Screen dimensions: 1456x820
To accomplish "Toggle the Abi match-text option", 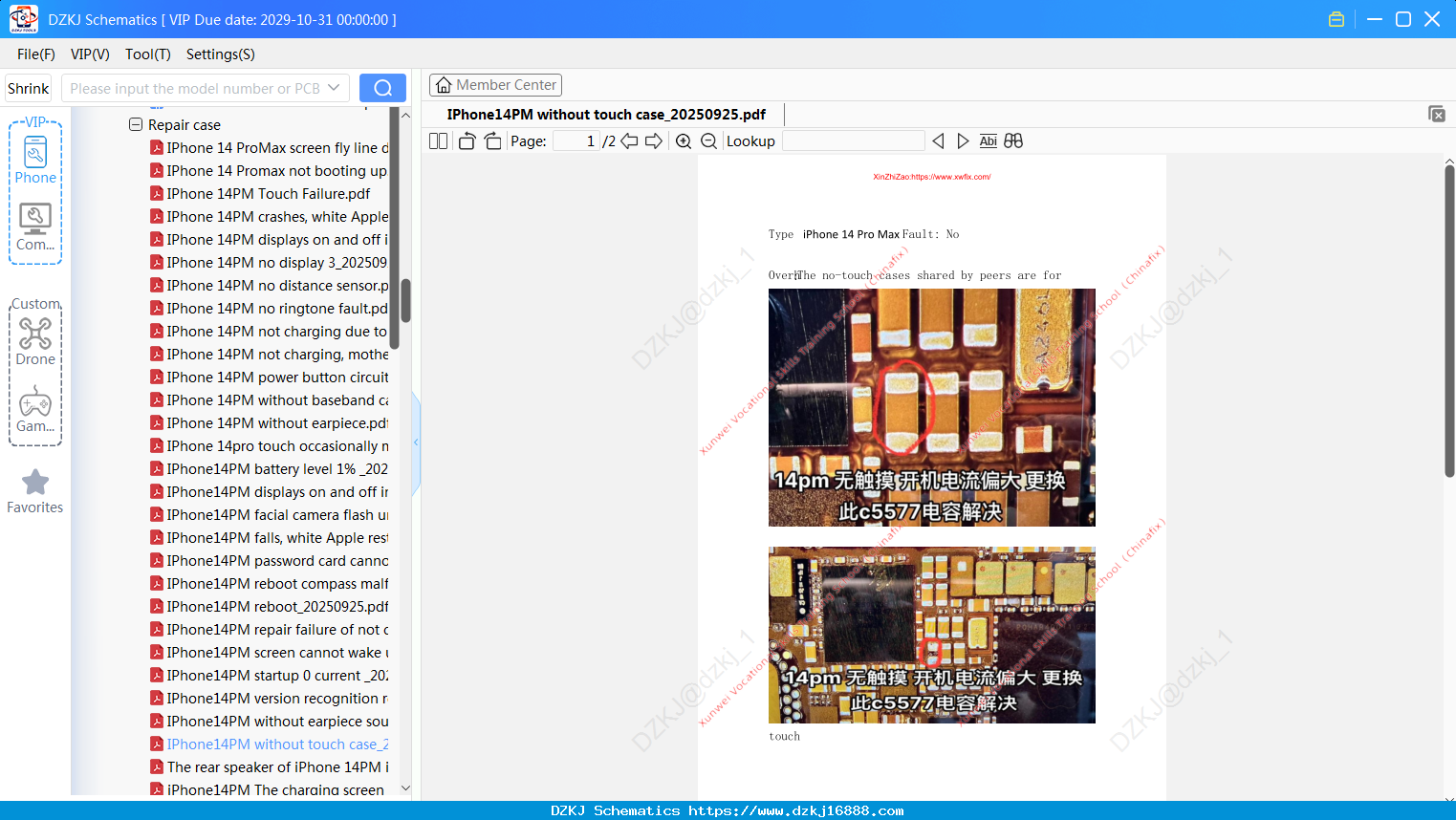I will pyautogui.click(x=989, y=141).
